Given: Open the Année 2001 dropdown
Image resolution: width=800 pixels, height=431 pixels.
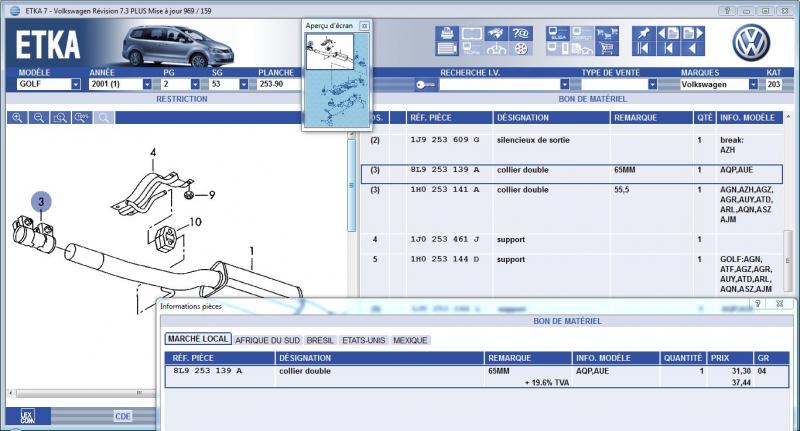Looking at the screenshot, I should point(147,84).
